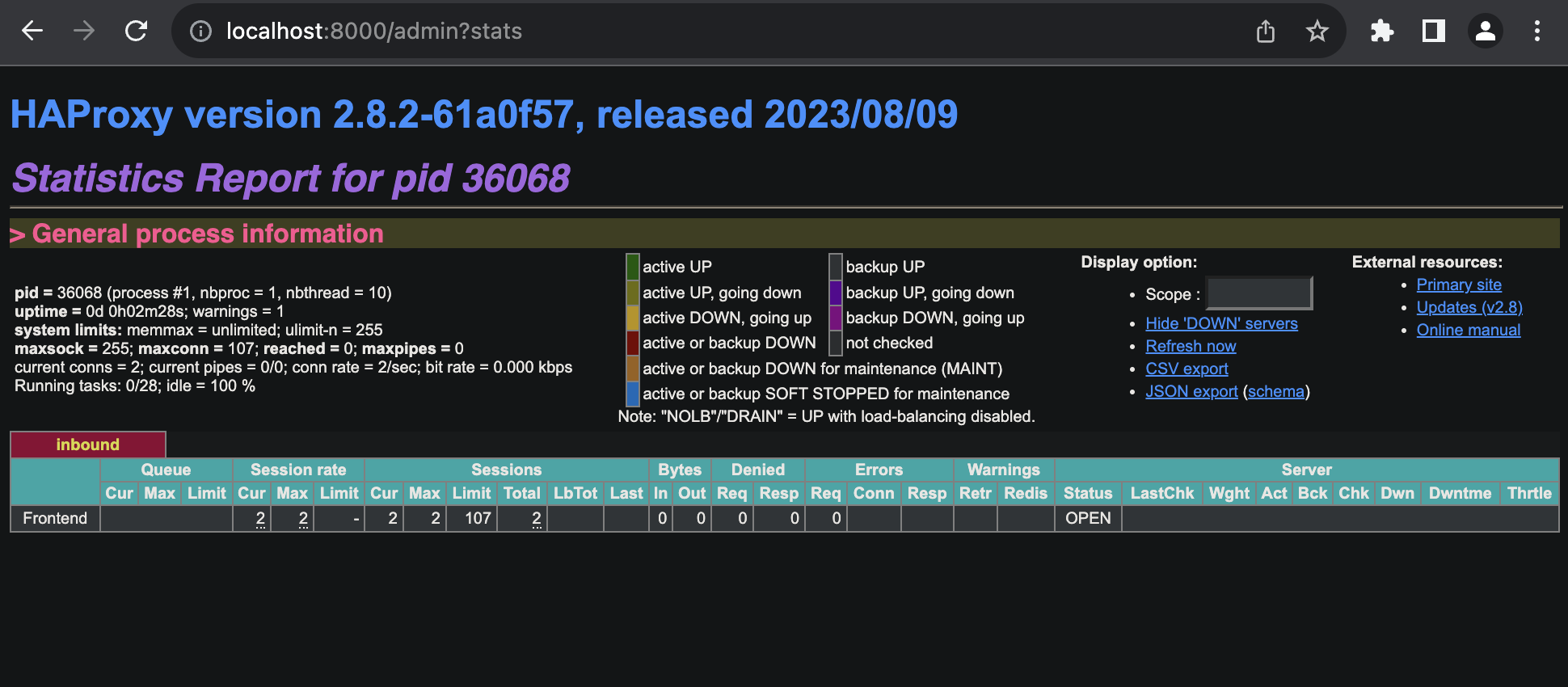This screenshot has width=1568, height=687.
Task: Click the inbound proxy header
Action: point(87,445)
